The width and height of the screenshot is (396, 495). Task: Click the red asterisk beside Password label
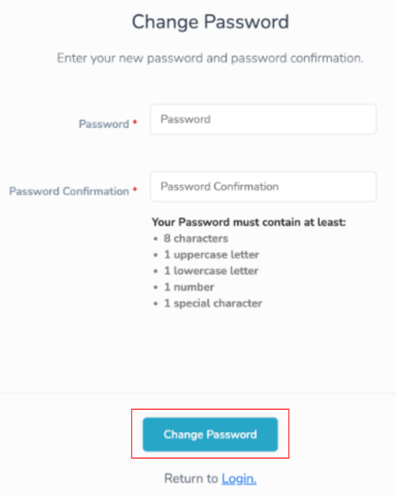(135, 122)
